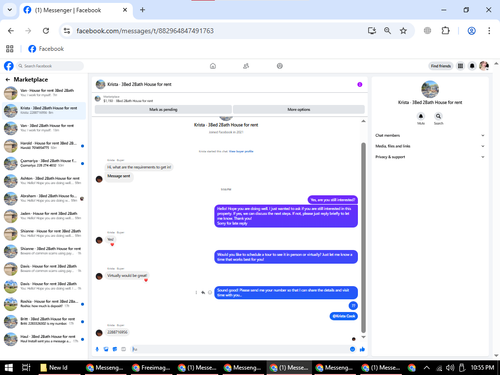The height and width of the screenshot is (375, 500).
Task: Open the 'Harold - House for rent' conversation
Action: click(x=44, y=146)
